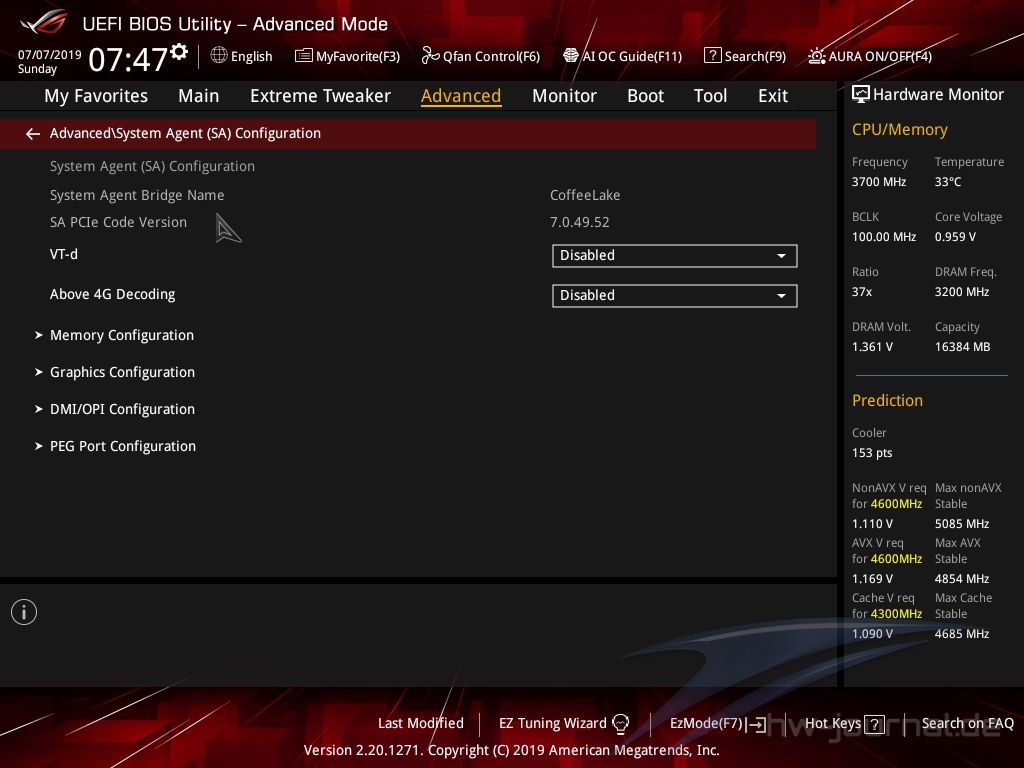Viewport: 1024px width, 768px height.
Task: Open MyFavorite(F3) label
Action: coord(358,57)
